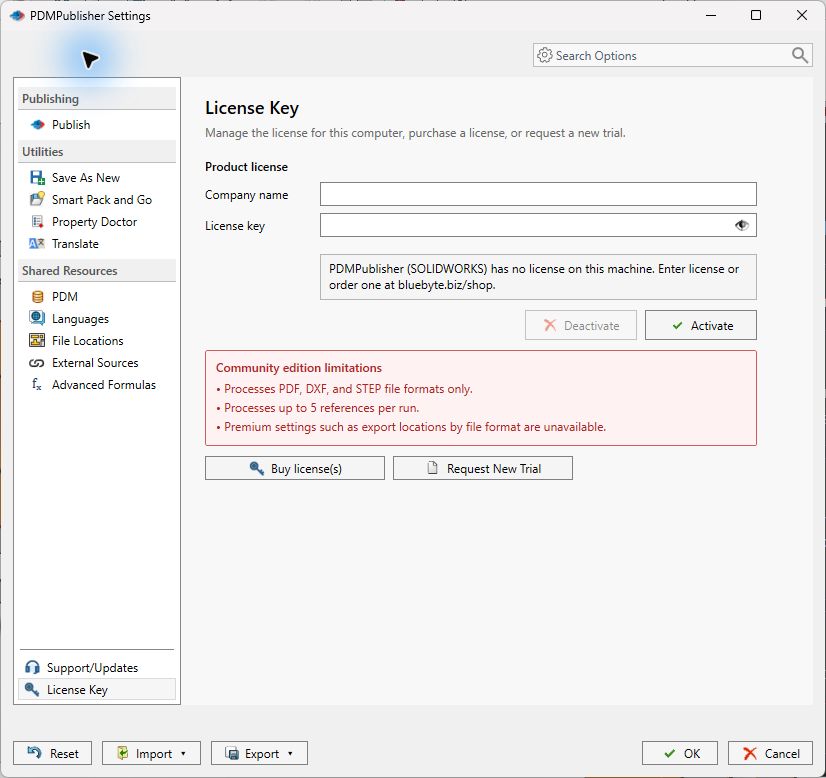Focus the Company name field
The height and width of the screenshot is (778, 826).
point(538,194)
